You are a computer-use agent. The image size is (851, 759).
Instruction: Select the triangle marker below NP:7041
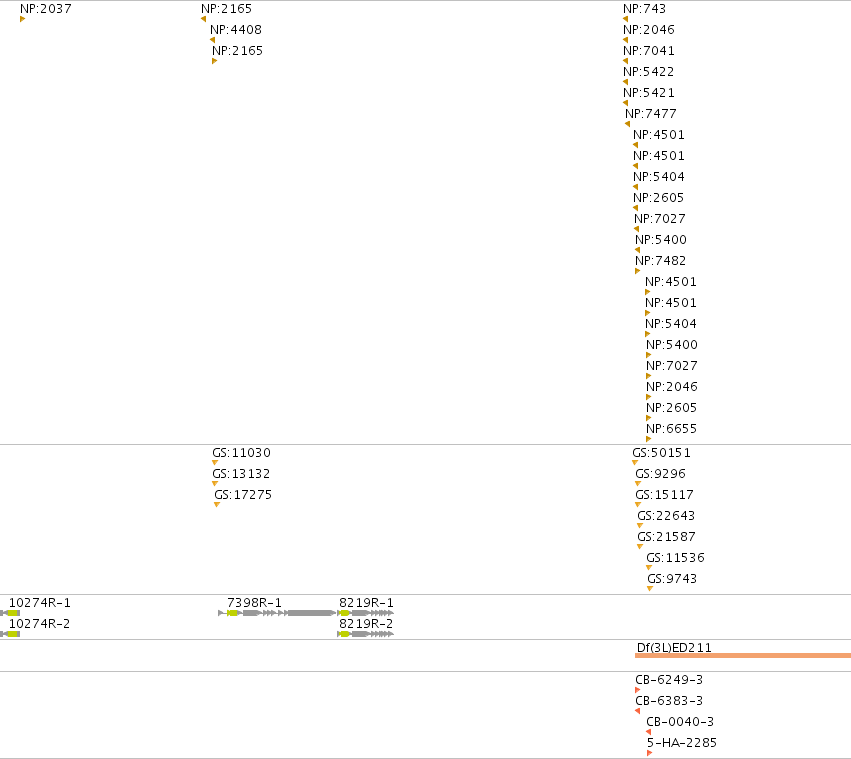tap(625, 61)
